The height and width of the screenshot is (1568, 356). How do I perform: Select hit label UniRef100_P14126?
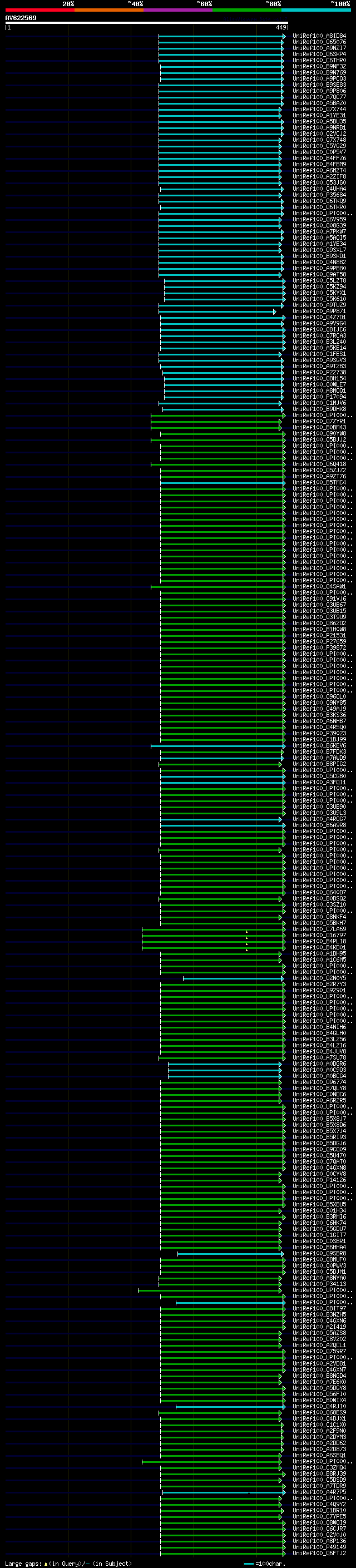pos(319,1180)
